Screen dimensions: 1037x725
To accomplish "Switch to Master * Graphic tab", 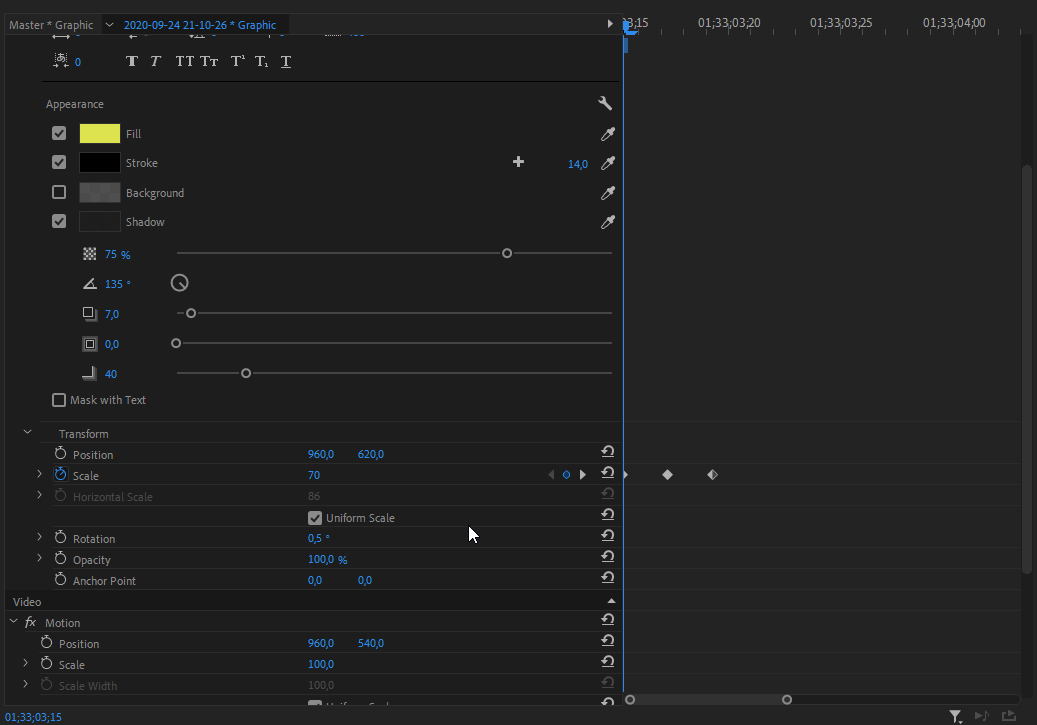I will (51, 25).
